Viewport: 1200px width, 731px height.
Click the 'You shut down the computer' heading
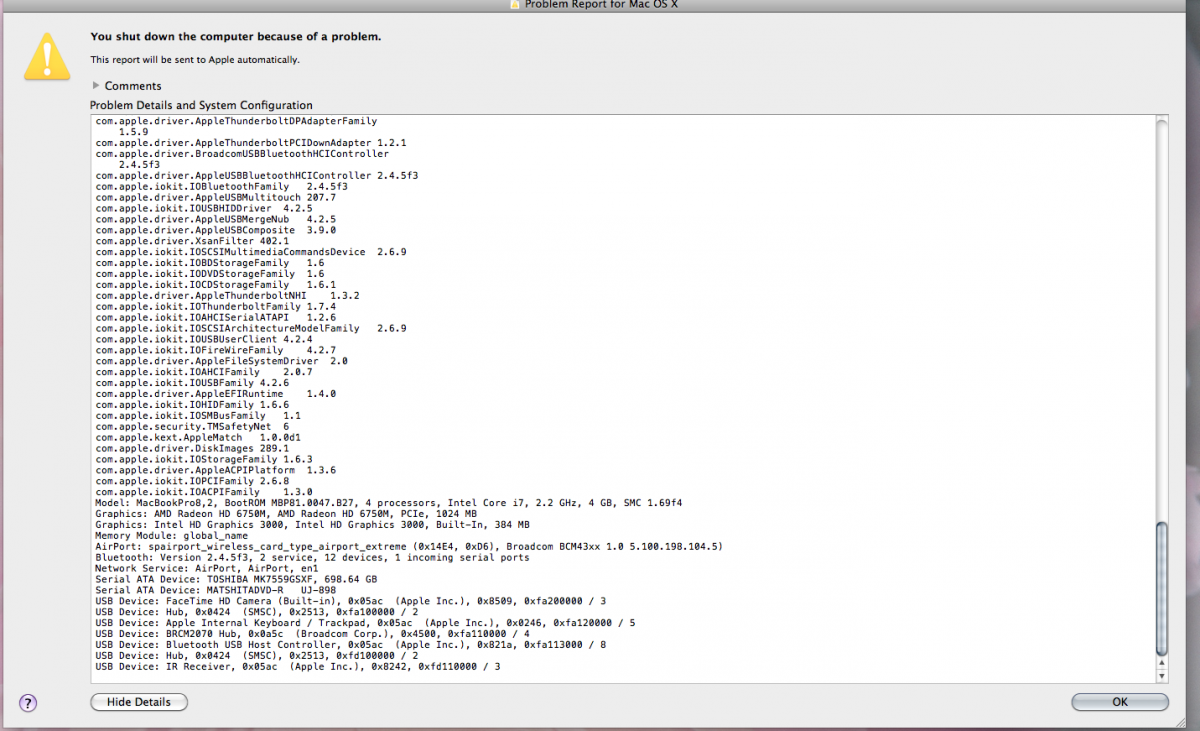pos(235,37)
